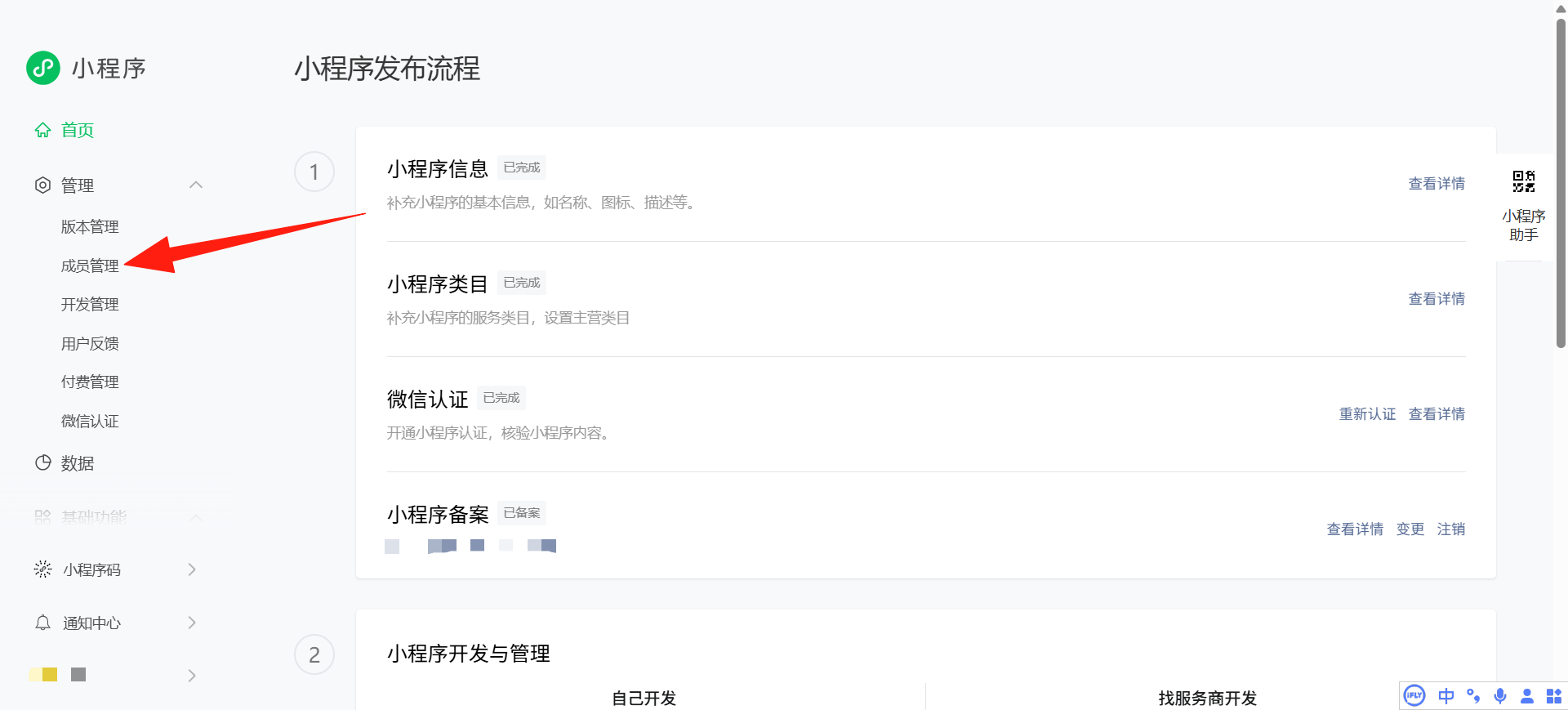The image size is (1568, 710).
Task: Open 付费管理 in sidebar
Action: point(90,382)
